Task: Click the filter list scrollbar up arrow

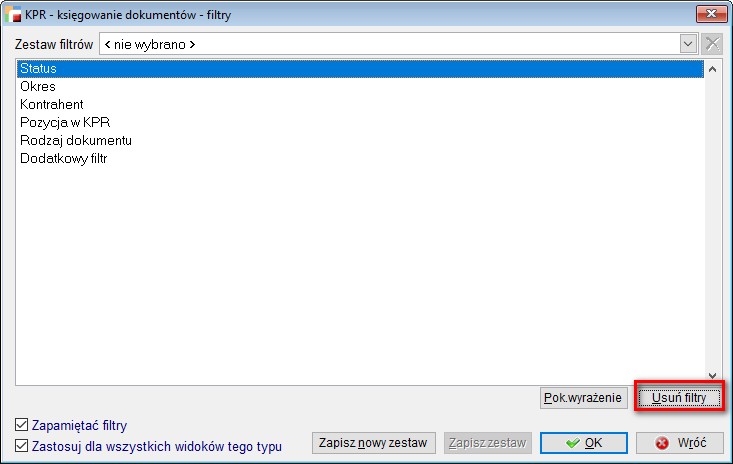Action: [x=712, y=70]
